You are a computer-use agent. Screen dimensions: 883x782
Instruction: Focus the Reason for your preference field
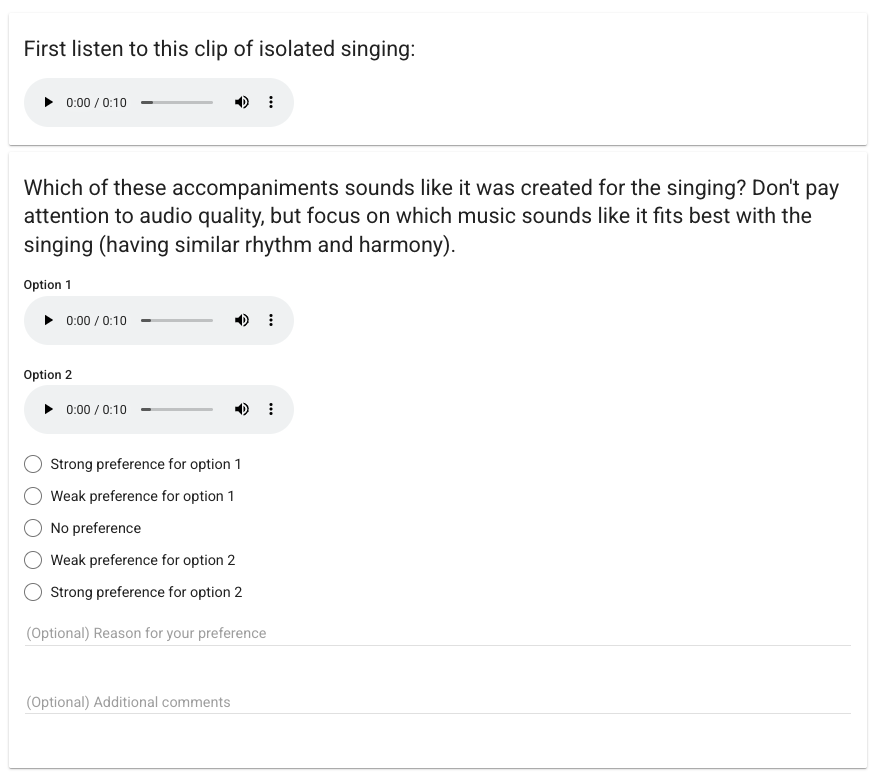438,633
